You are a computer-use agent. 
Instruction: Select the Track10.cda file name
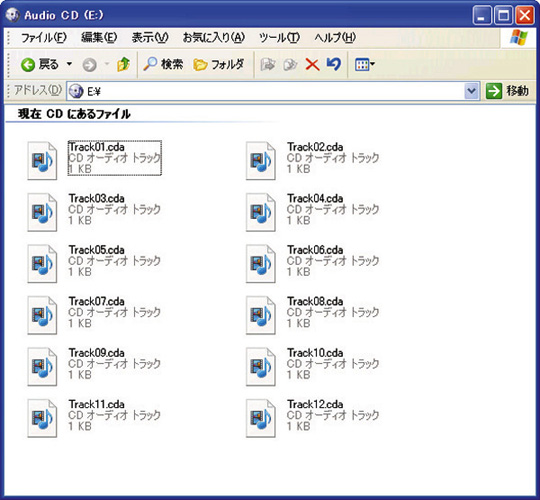pyautogui.click(x=315, y=353)
